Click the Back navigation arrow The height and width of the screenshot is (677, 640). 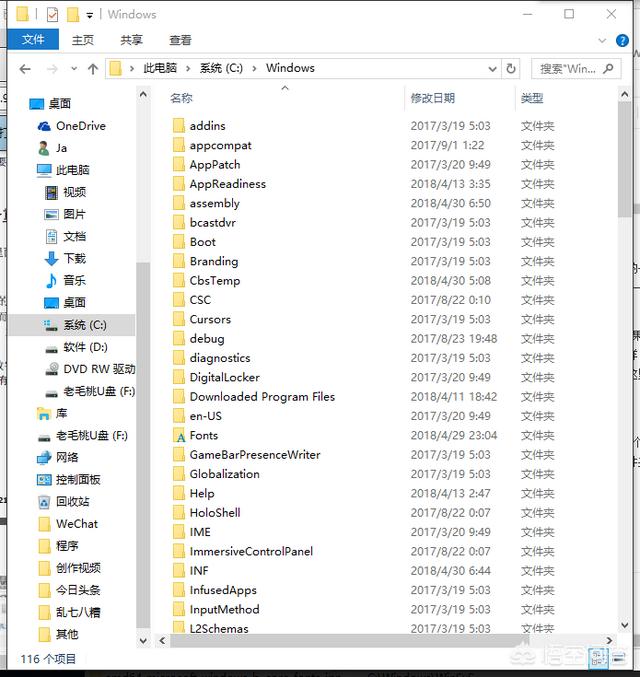click(25, 69)
